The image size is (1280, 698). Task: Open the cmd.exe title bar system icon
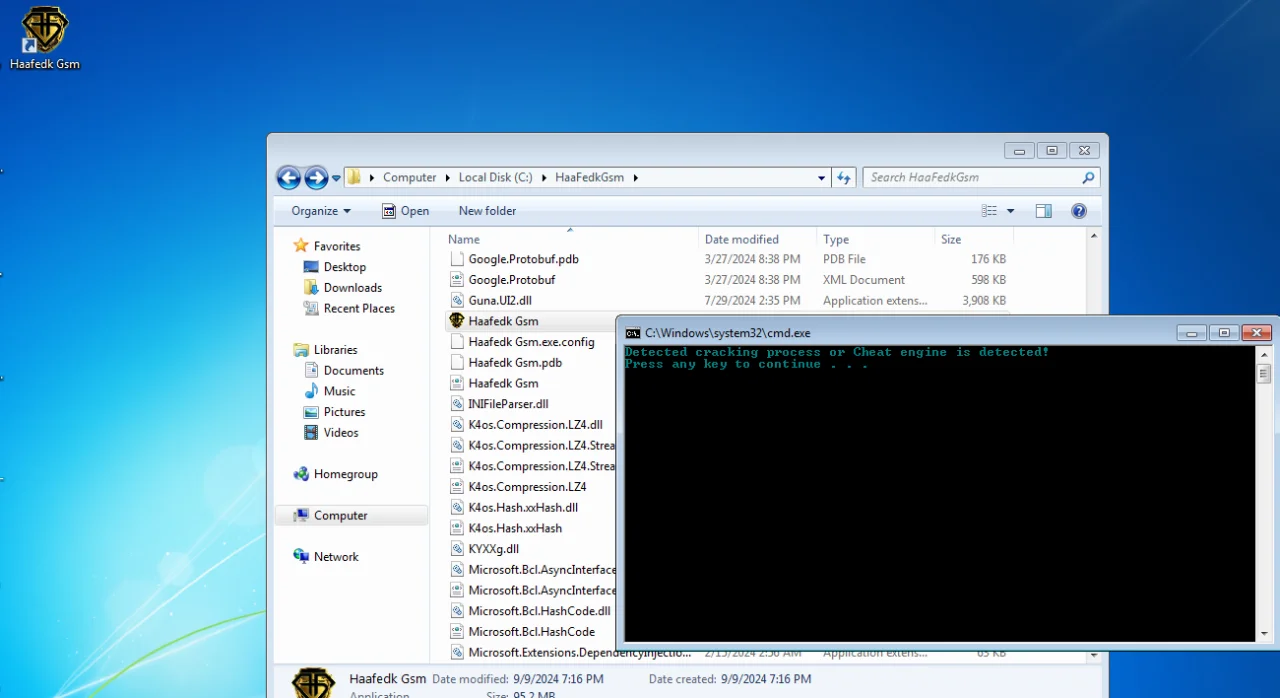click(x=633, y=333)
